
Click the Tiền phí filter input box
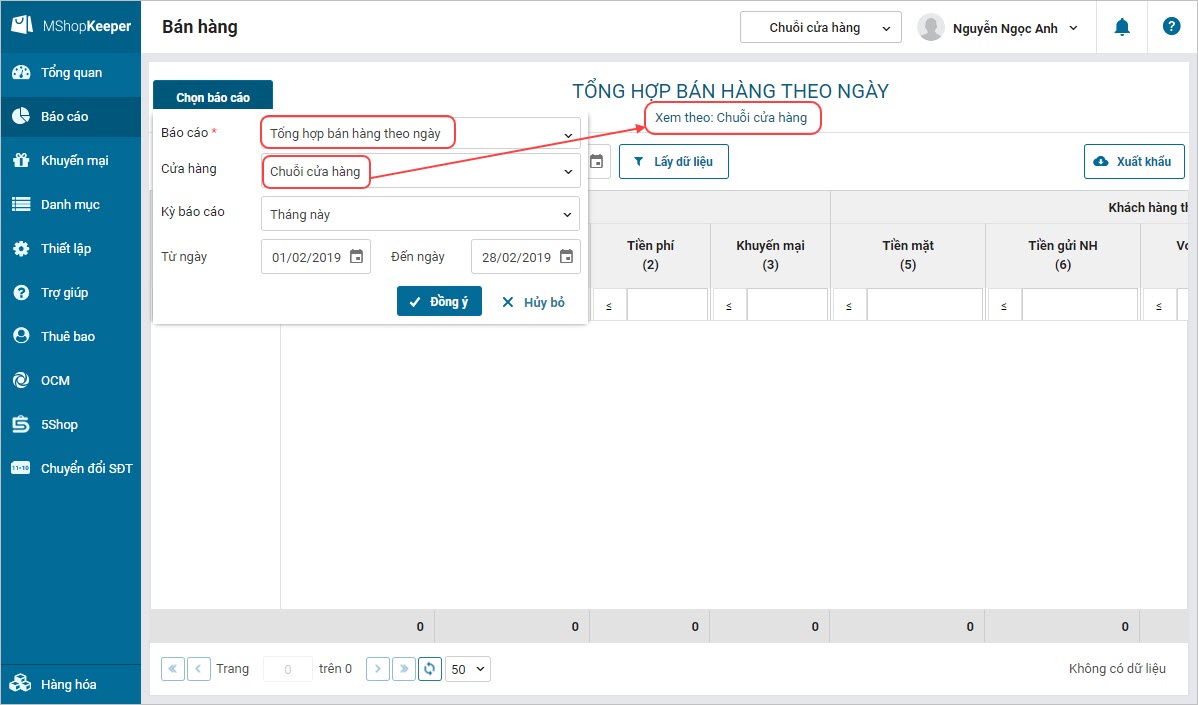667,305
